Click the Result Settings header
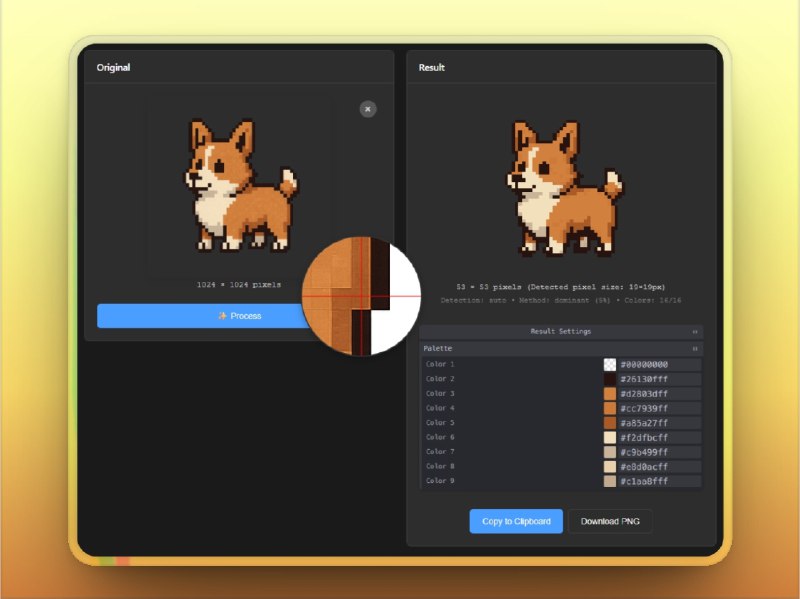The height and width of the screenshot is (599, 800). [560, 331]
